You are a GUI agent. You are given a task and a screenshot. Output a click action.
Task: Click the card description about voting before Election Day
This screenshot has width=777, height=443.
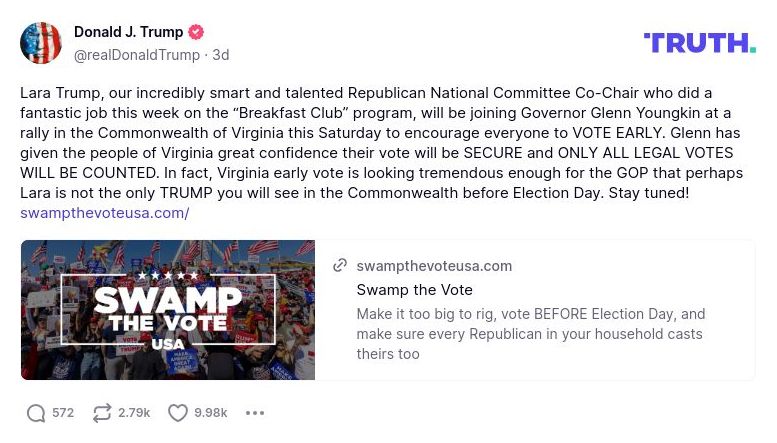[531, 334]
